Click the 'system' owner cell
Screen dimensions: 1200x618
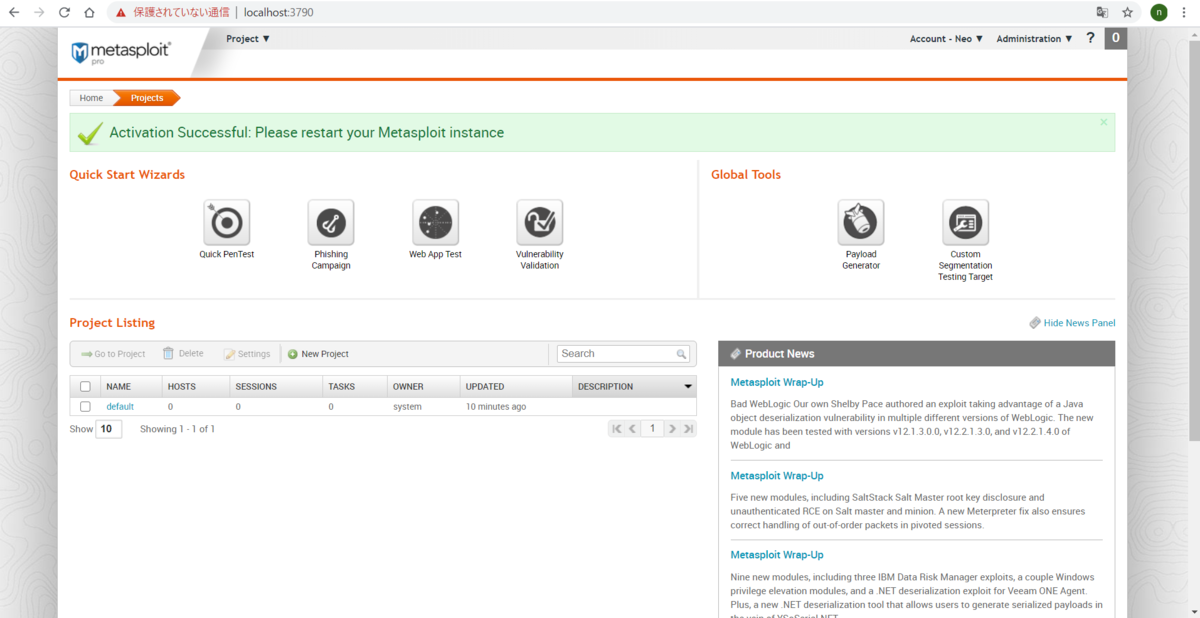pos(407,407)
